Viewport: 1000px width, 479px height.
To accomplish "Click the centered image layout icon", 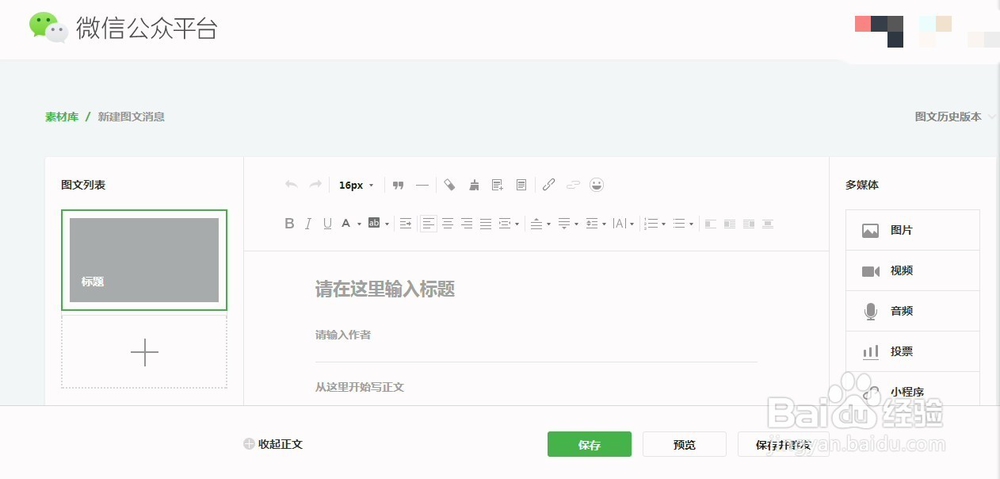I will coord(768,224).
